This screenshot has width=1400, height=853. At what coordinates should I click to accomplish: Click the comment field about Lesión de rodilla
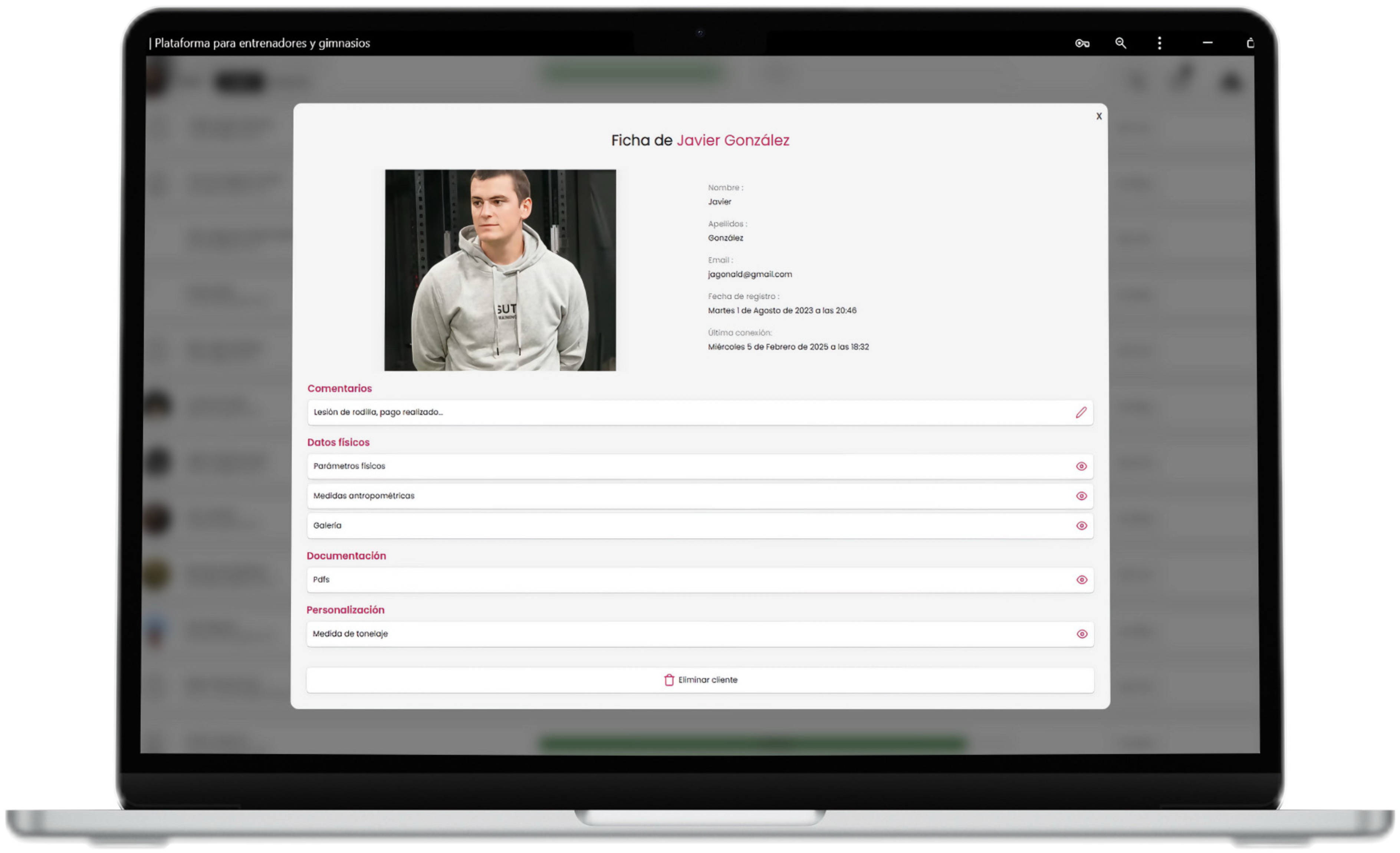click(x=682, y=412)
